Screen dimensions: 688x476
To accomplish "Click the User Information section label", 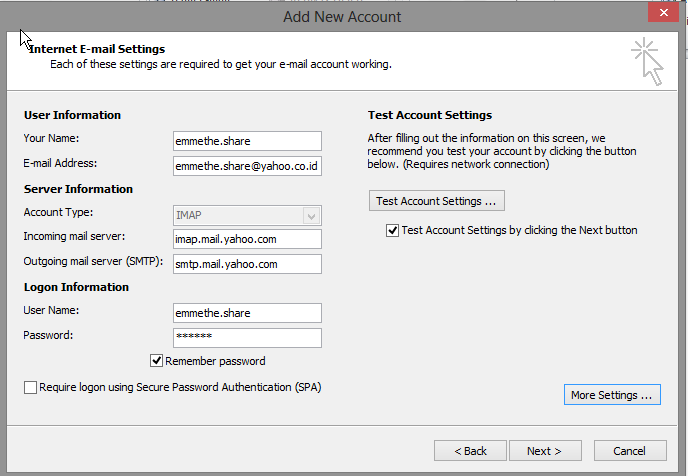I will coord(72,115).
